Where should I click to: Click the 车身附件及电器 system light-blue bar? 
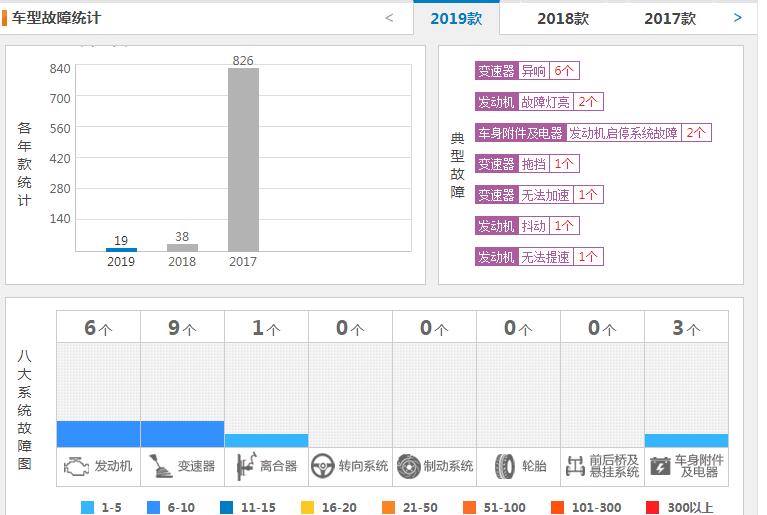click(686, 440)
